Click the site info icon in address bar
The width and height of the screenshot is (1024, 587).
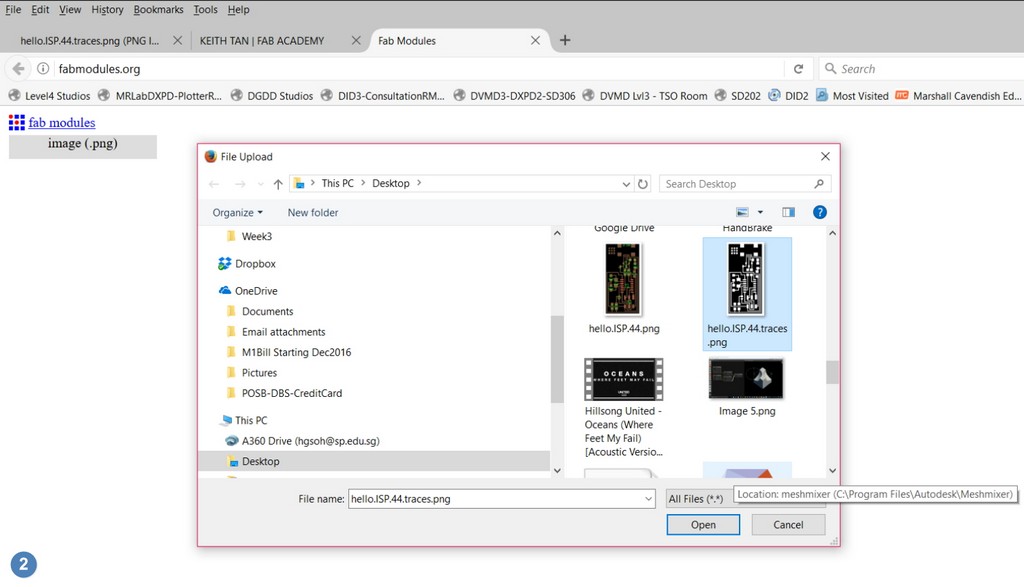pyautogui.click(x=43, y=69)
